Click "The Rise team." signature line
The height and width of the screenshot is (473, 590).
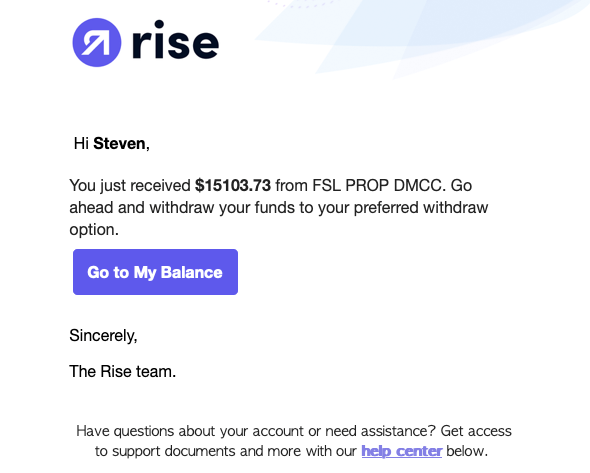pos(123,371)
